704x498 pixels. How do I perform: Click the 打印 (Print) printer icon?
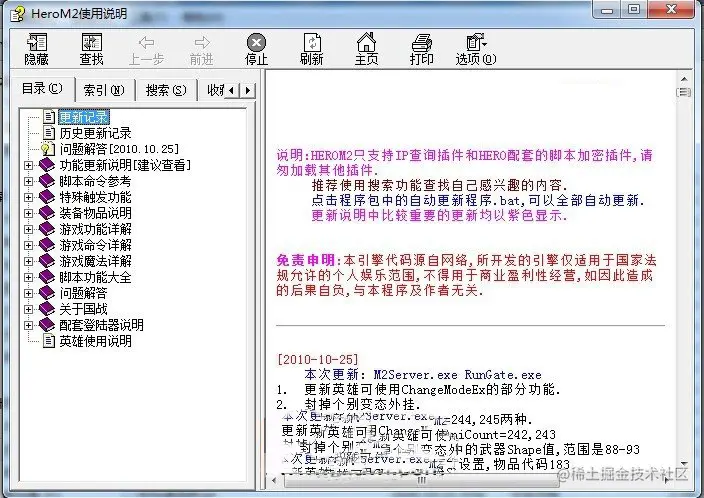[x=422, y=43]
